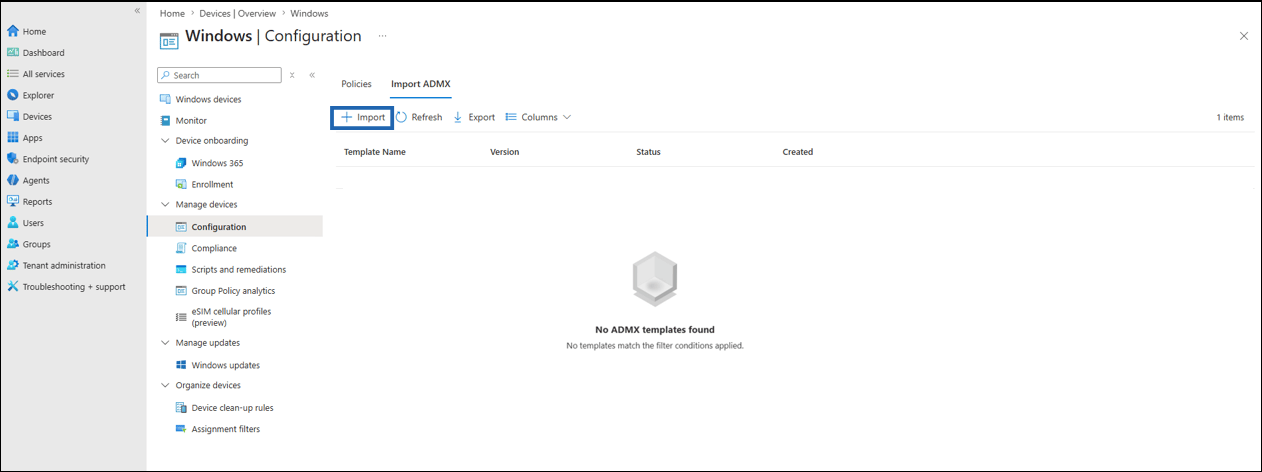
Task: Click the Import button
Action: (362, 117)
